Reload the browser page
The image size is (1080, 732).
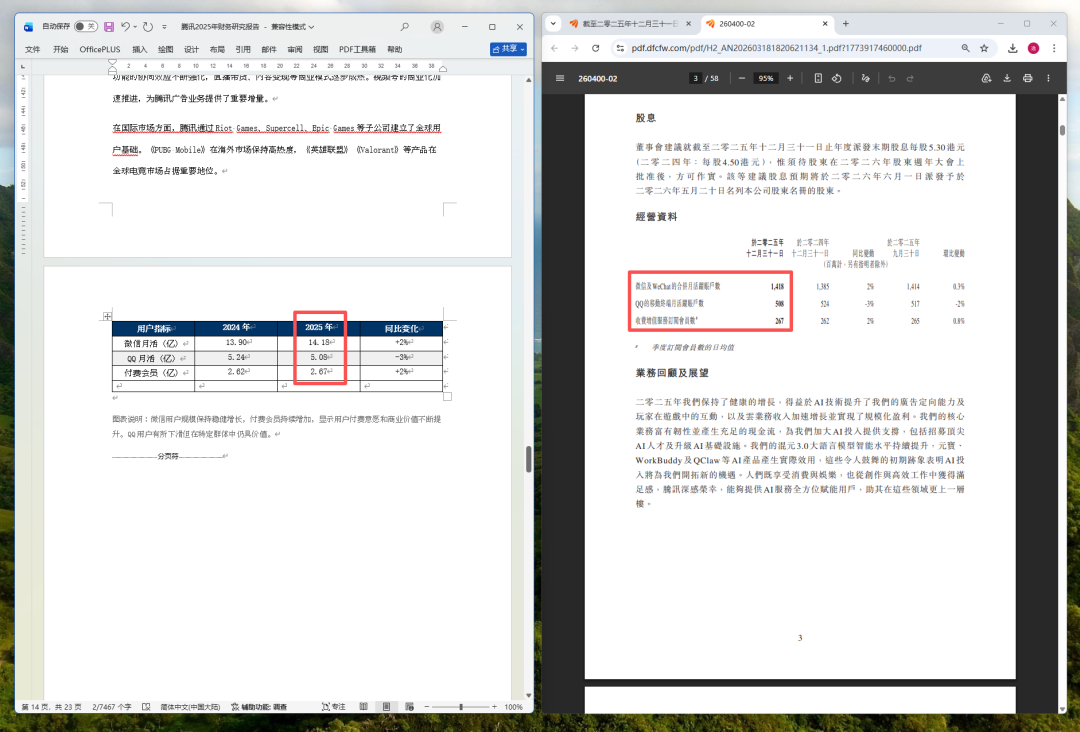coord(595,48)
